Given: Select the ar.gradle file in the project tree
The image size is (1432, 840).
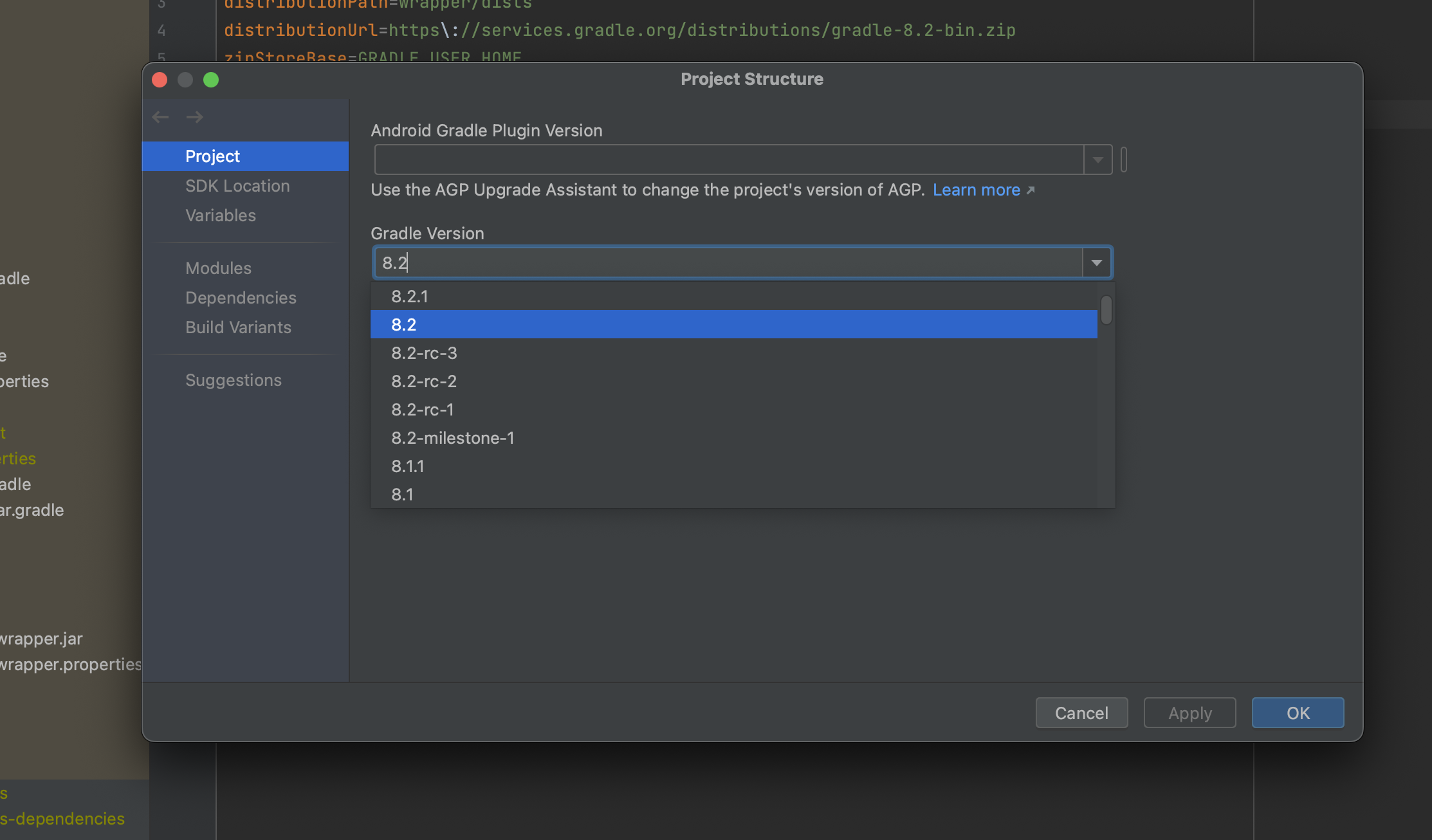Looking at the screenshot, I should pyautogui.click(x=32, y=510).
